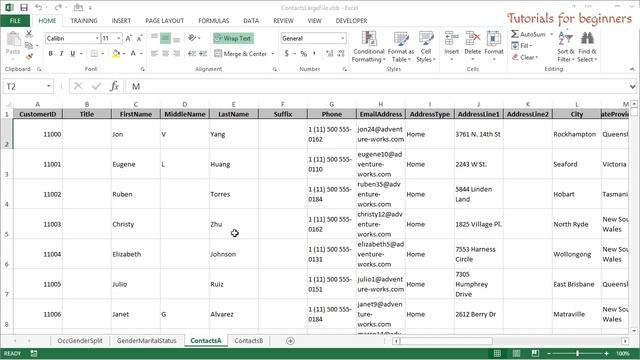The image size is (640, 360).
Task: Switch to Normal view in status bar
Action: coord(497,353)
